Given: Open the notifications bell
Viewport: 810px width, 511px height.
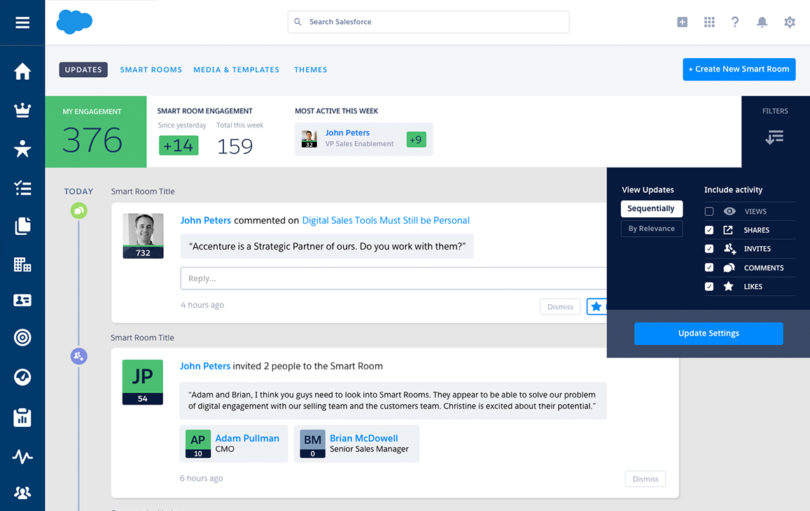Looking at the screenshot, I should click(762, 22).
